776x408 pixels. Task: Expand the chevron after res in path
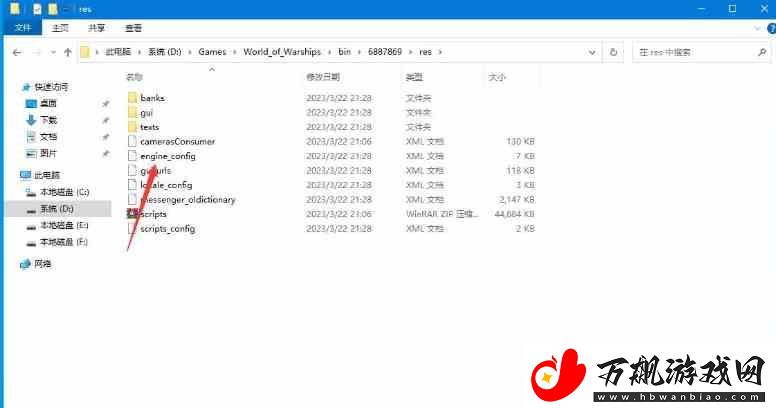[x=440, y=52]
